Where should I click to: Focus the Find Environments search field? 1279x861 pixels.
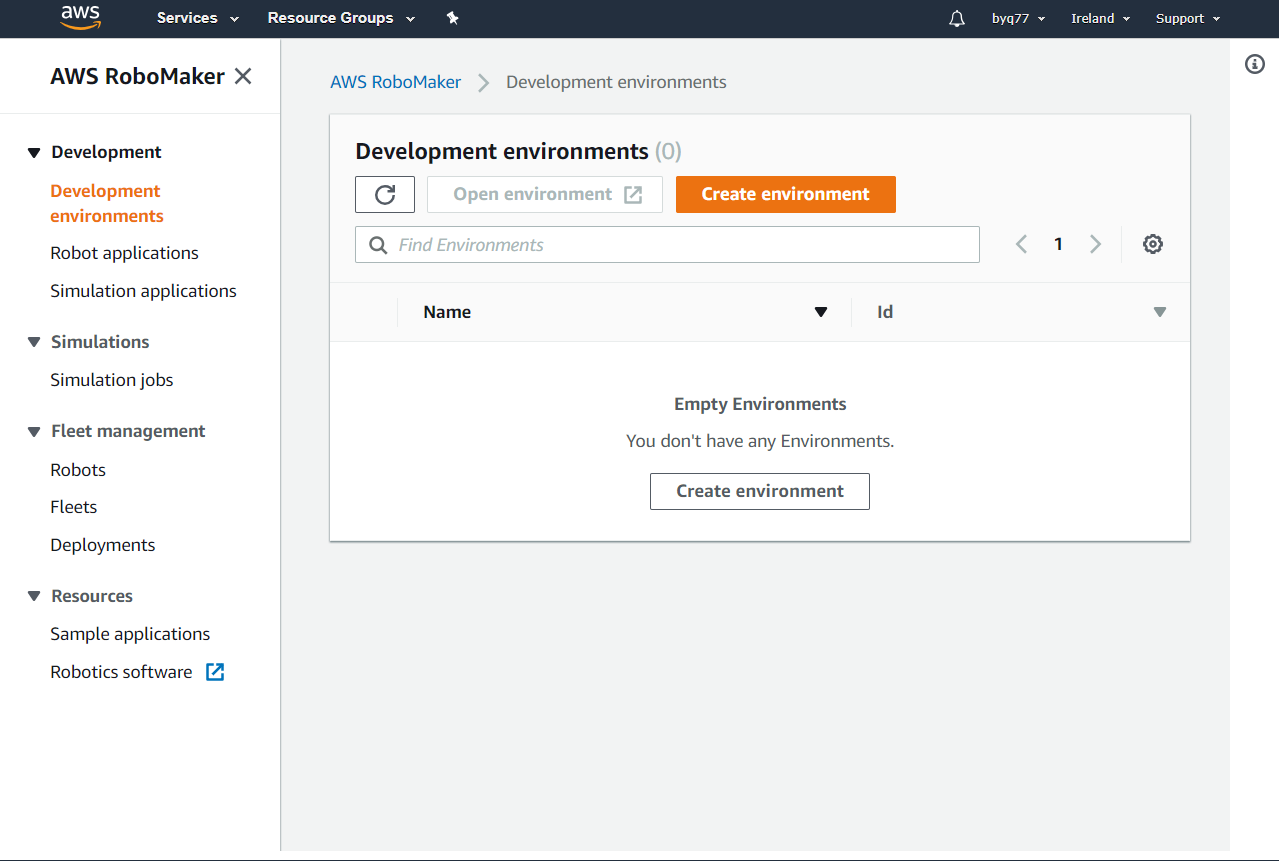coord(667,245)
